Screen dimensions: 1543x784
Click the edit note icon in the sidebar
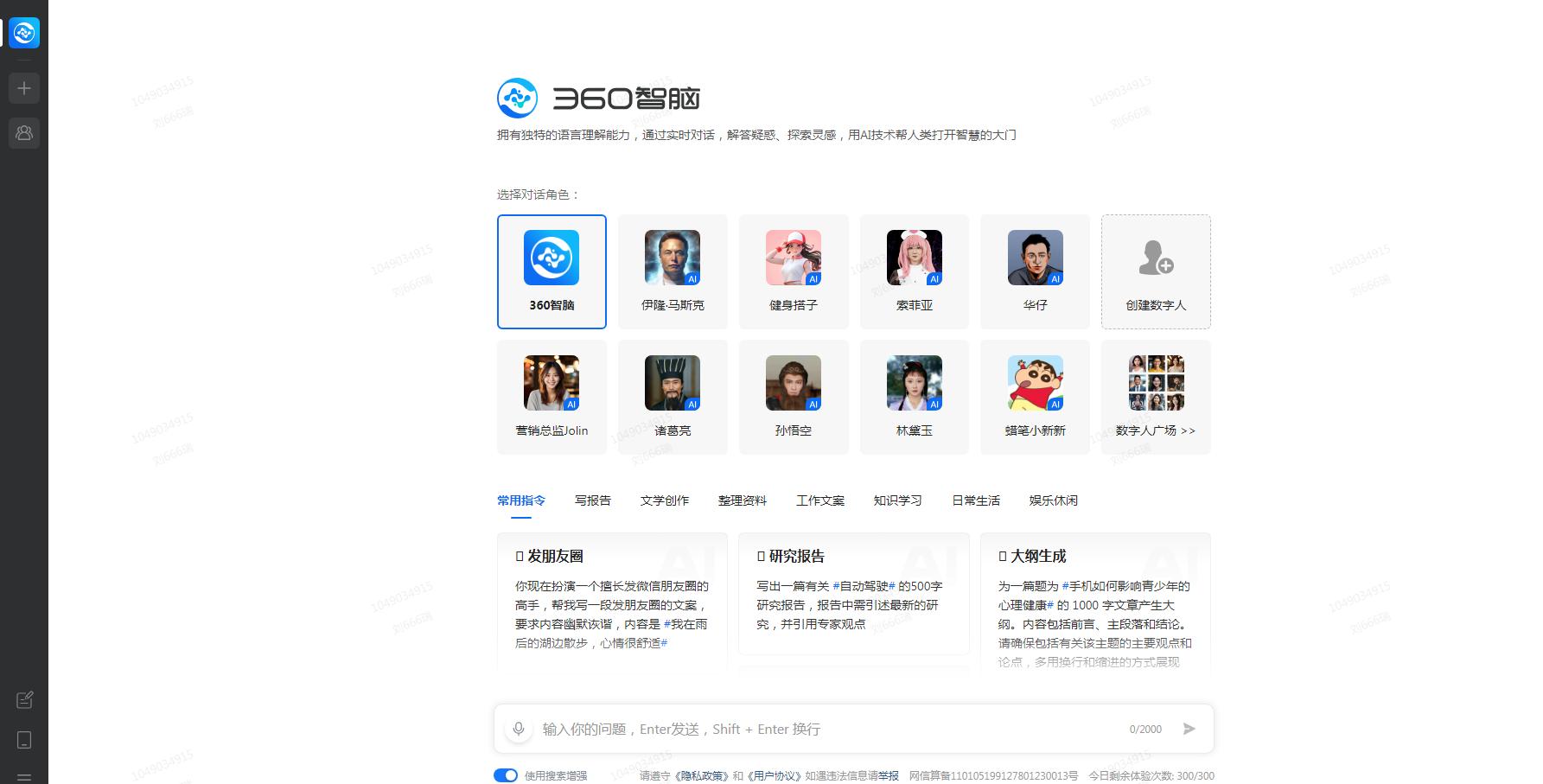tap(24, 699)
